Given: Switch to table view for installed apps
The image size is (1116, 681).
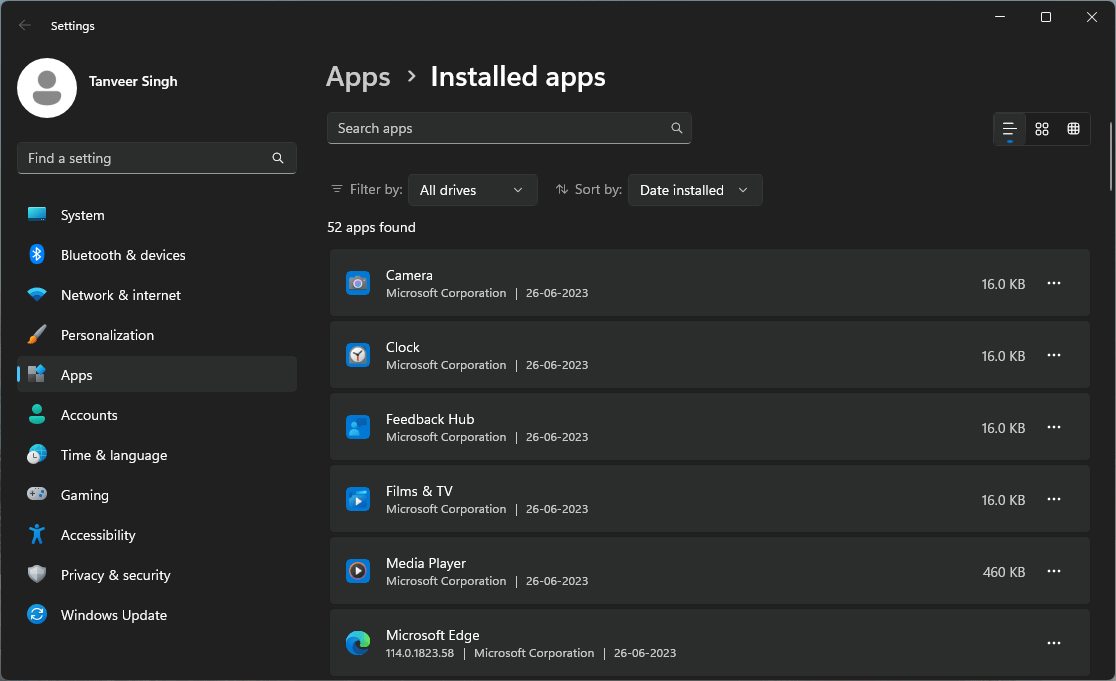Looking at the screenshot, I should pyautogui.click(x=1073, y=128).
